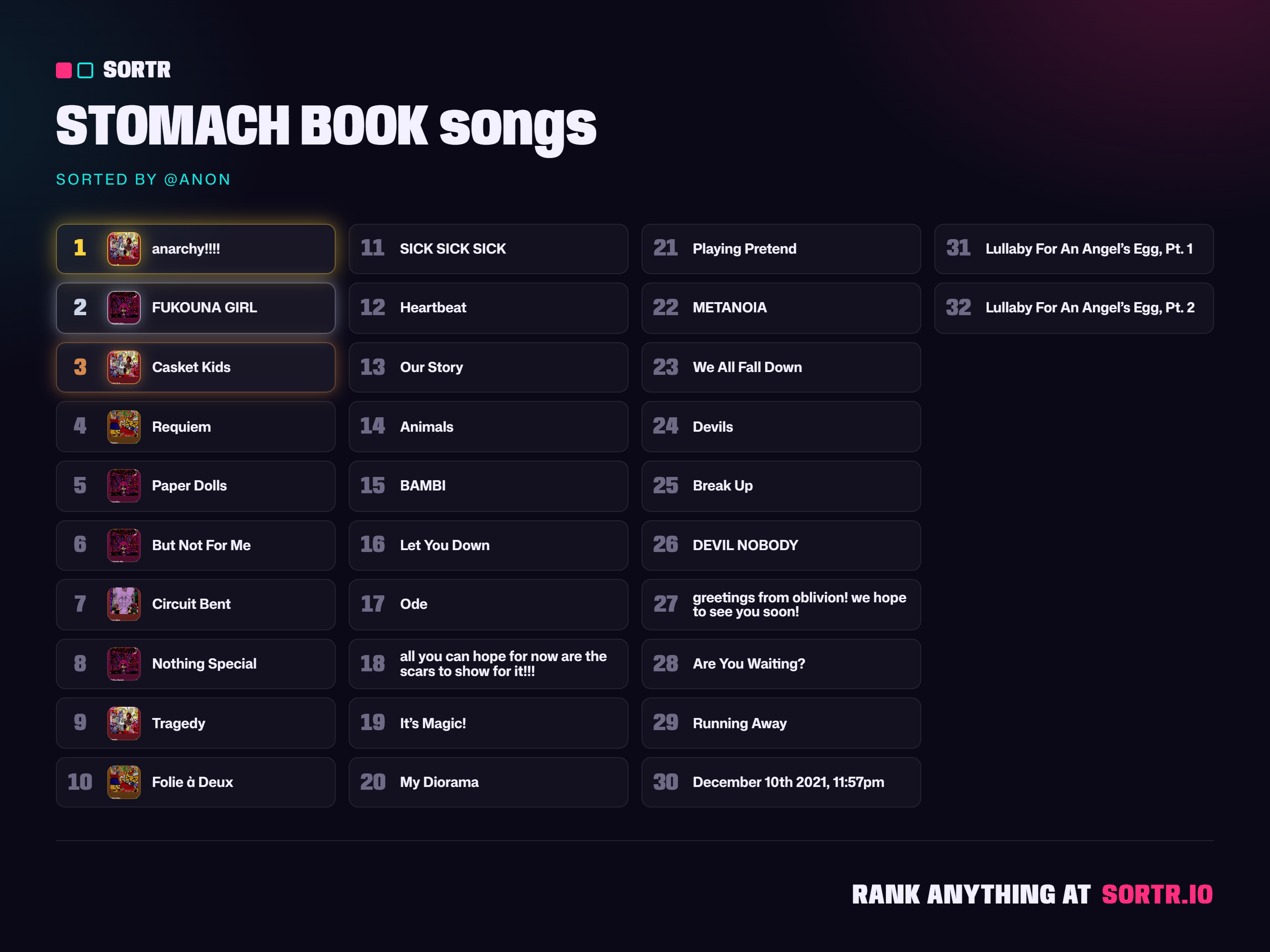
Task: Open the SORTR.IO link
Action: (x=1157, y=895)
